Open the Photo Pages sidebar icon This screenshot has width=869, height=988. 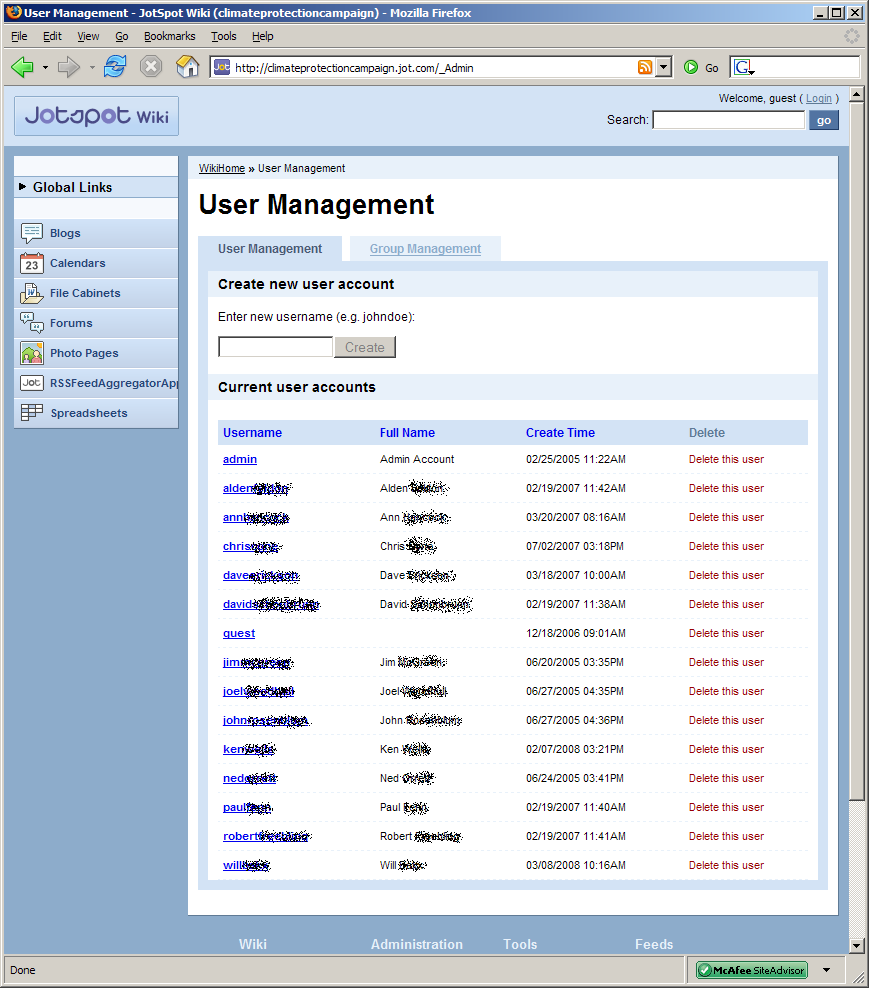tap(32, 353)
